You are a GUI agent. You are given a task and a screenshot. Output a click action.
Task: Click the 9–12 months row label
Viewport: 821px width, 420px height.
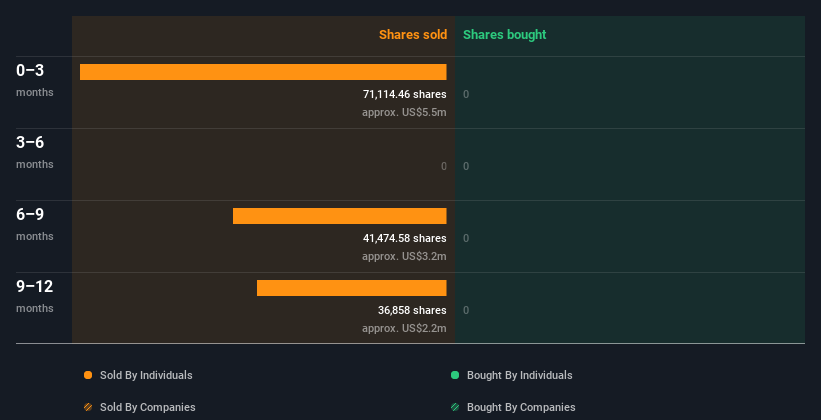(x=35, y=296)
